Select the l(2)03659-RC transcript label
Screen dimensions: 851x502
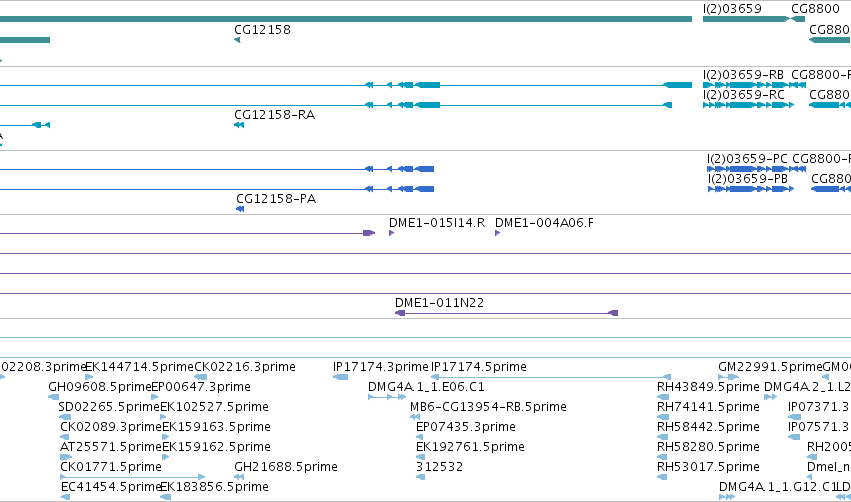[x=744, y=95]
